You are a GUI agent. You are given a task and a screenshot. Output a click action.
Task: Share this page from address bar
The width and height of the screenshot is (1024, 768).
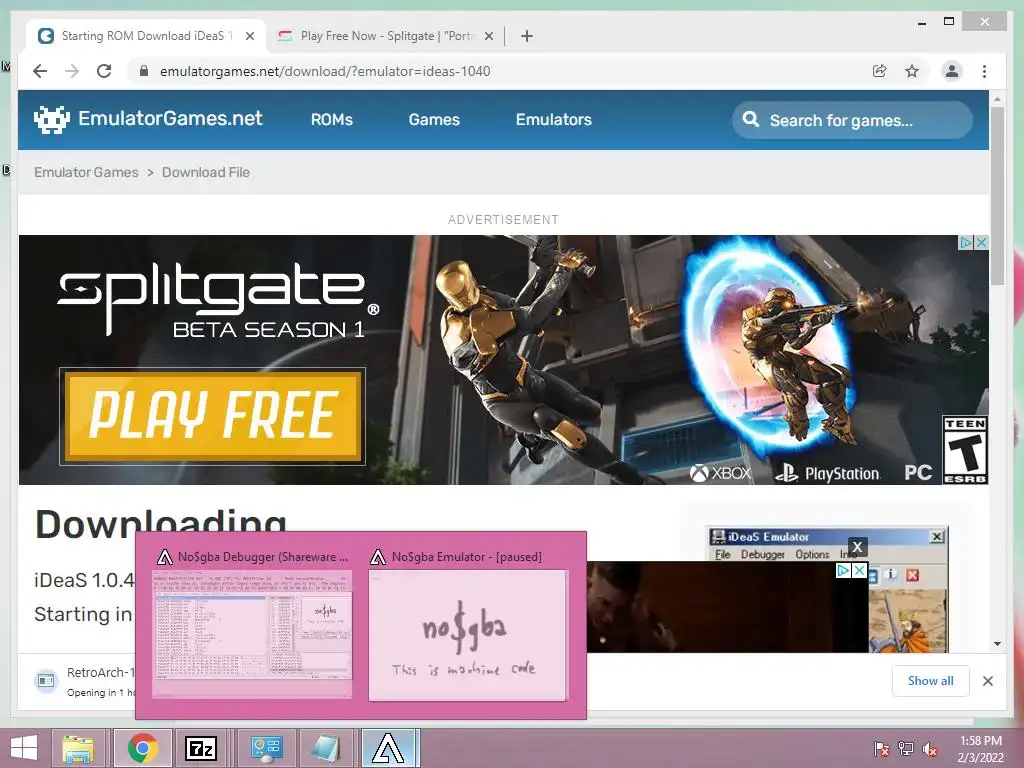pos(880,71)
